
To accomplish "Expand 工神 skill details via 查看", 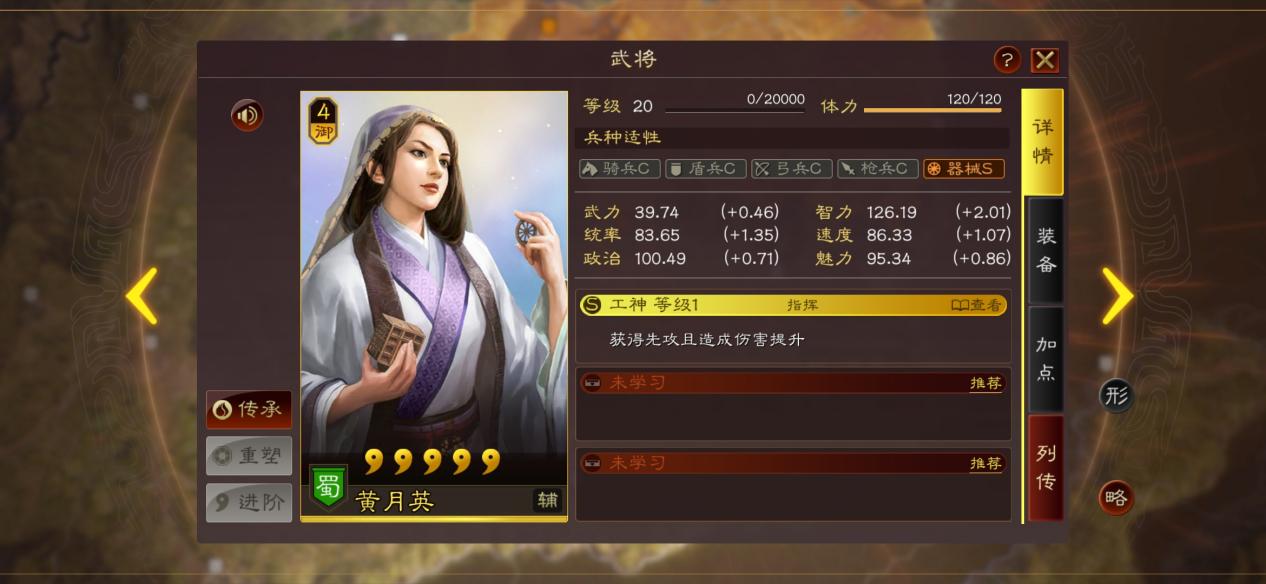I will [x=976, y=305].
